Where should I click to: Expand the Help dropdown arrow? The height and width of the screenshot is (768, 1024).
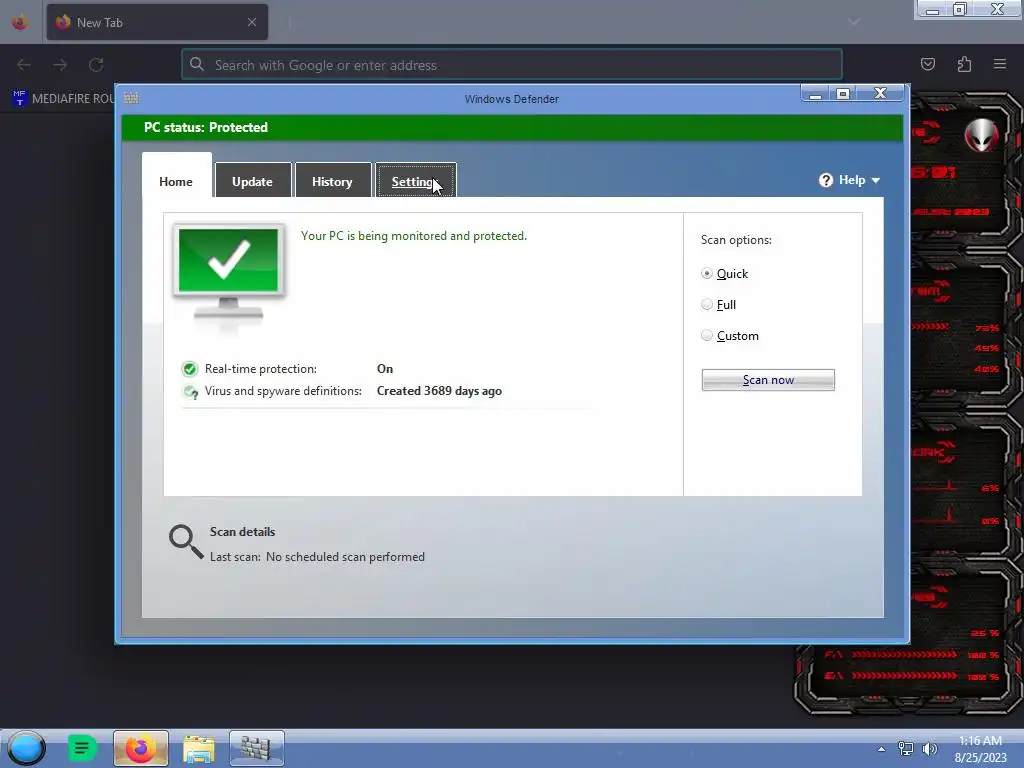(x=876, y=181)
